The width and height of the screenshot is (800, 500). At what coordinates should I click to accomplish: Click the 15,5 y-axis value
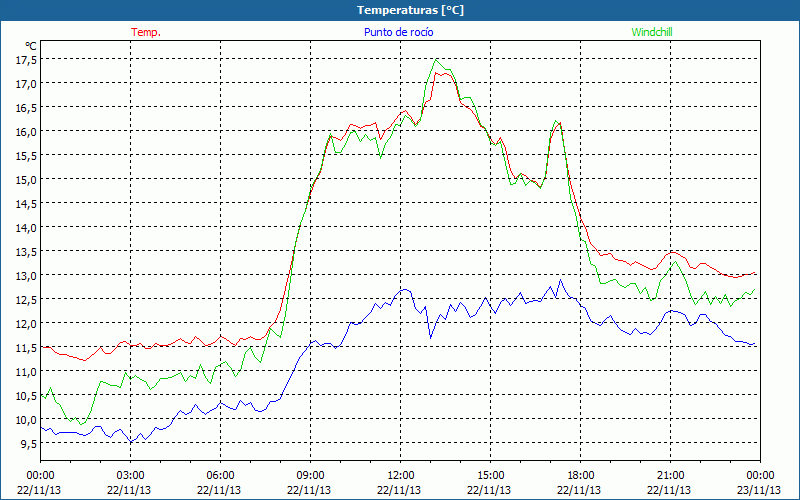click(27, 156)
